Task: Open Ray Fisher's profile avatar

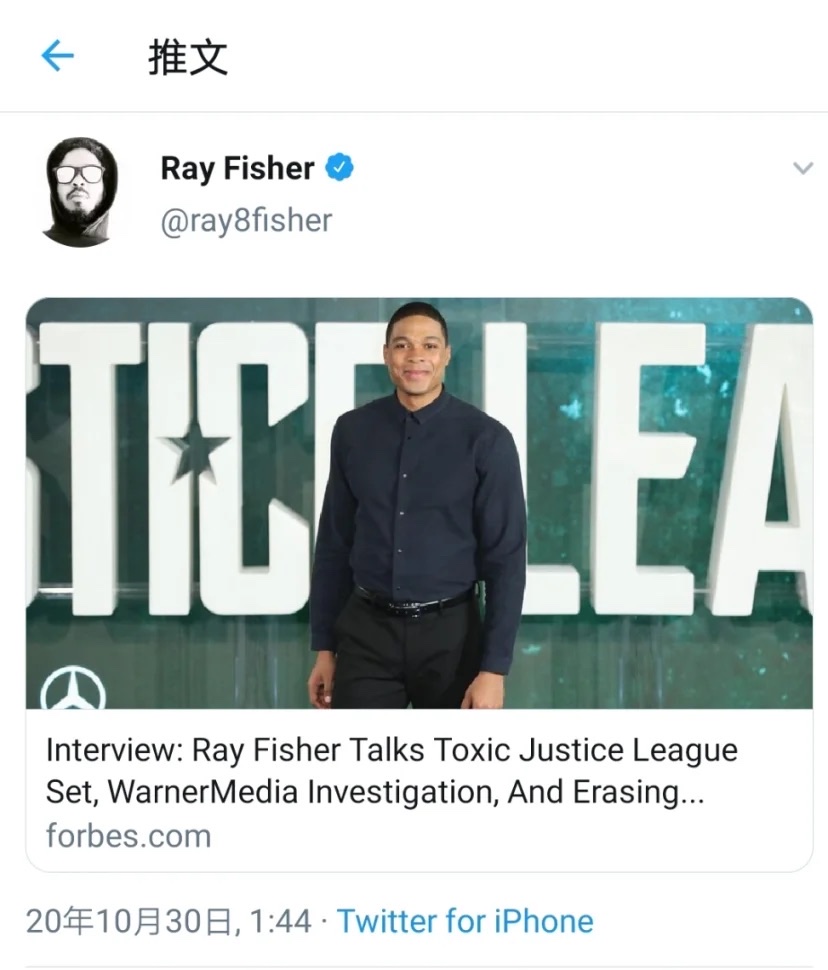Action: tap(80, 192)
